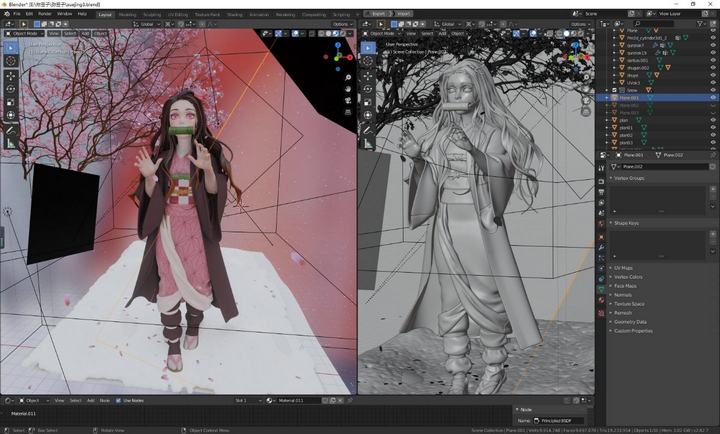Expand the Vertex Colors panel

pyautogui.click(x=628, y=277)
